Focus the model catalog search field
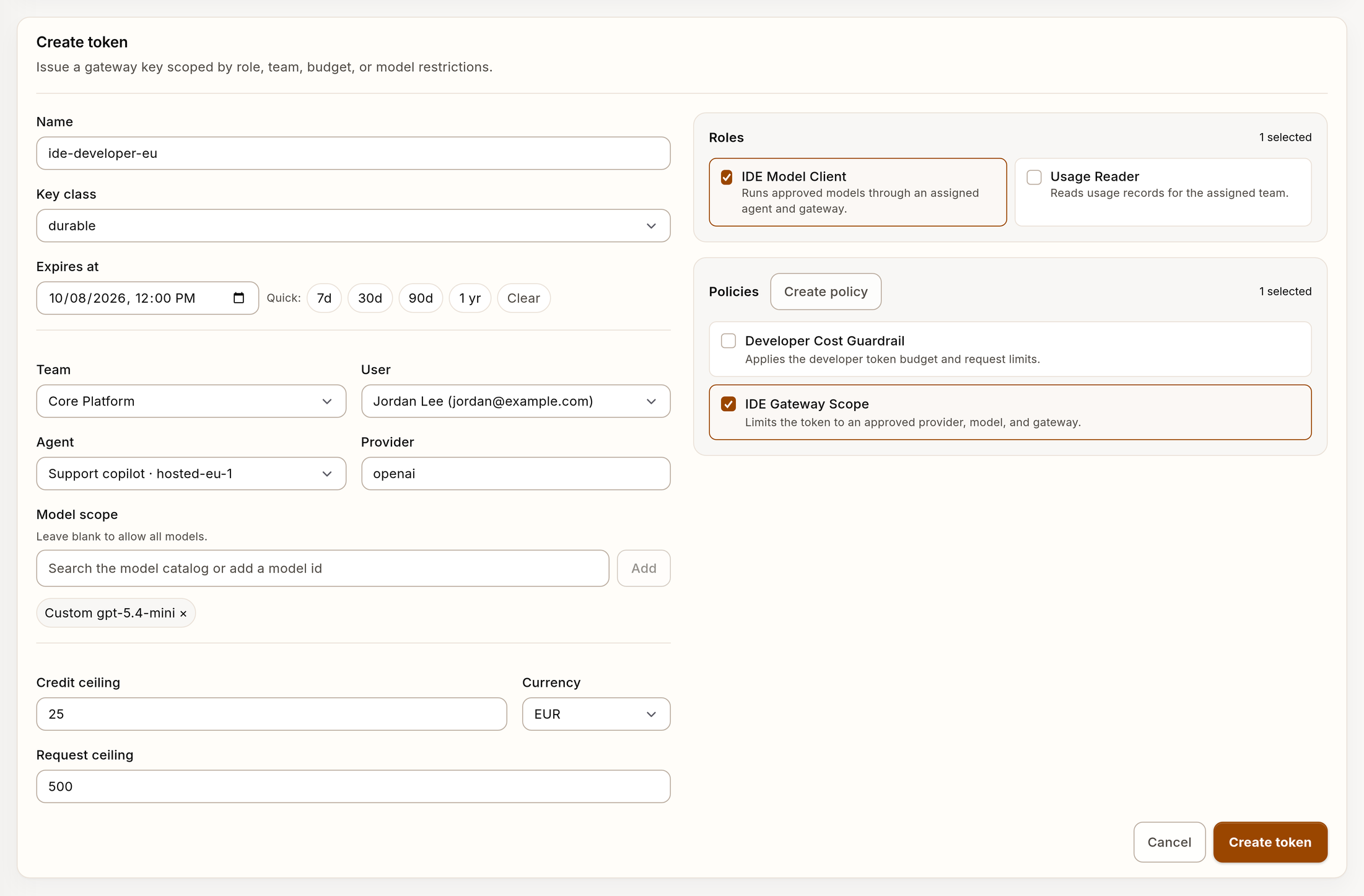 click(x=322, y=568)
